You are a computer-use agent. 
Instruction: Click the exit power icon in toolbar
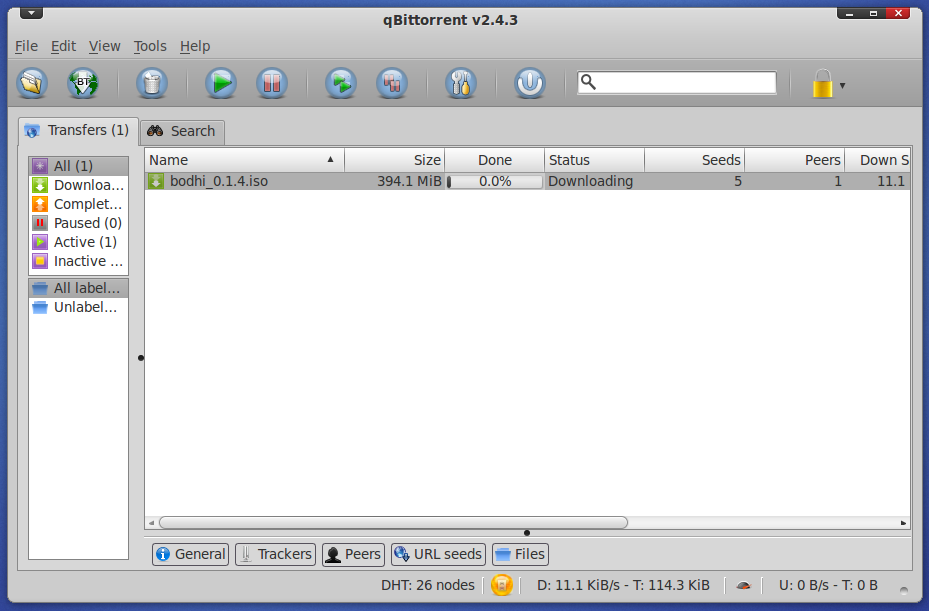coord(530,83)
